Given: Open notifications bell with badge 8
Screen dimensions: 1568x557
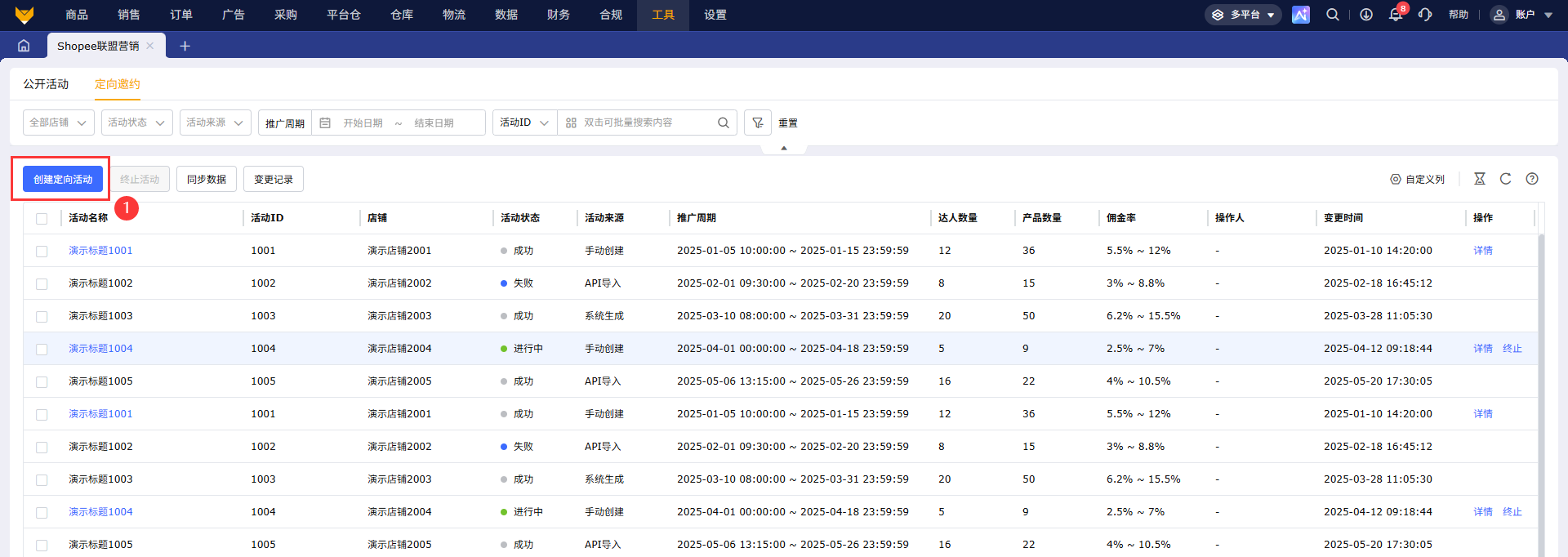Looking at the screenshot, I should pos(1397,14).
